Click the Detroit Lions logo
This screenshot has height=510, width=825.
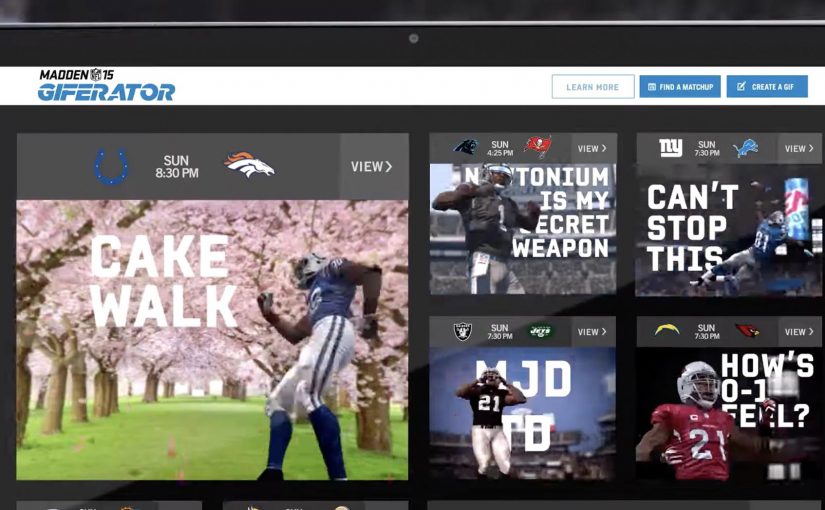tap(746, 148)
